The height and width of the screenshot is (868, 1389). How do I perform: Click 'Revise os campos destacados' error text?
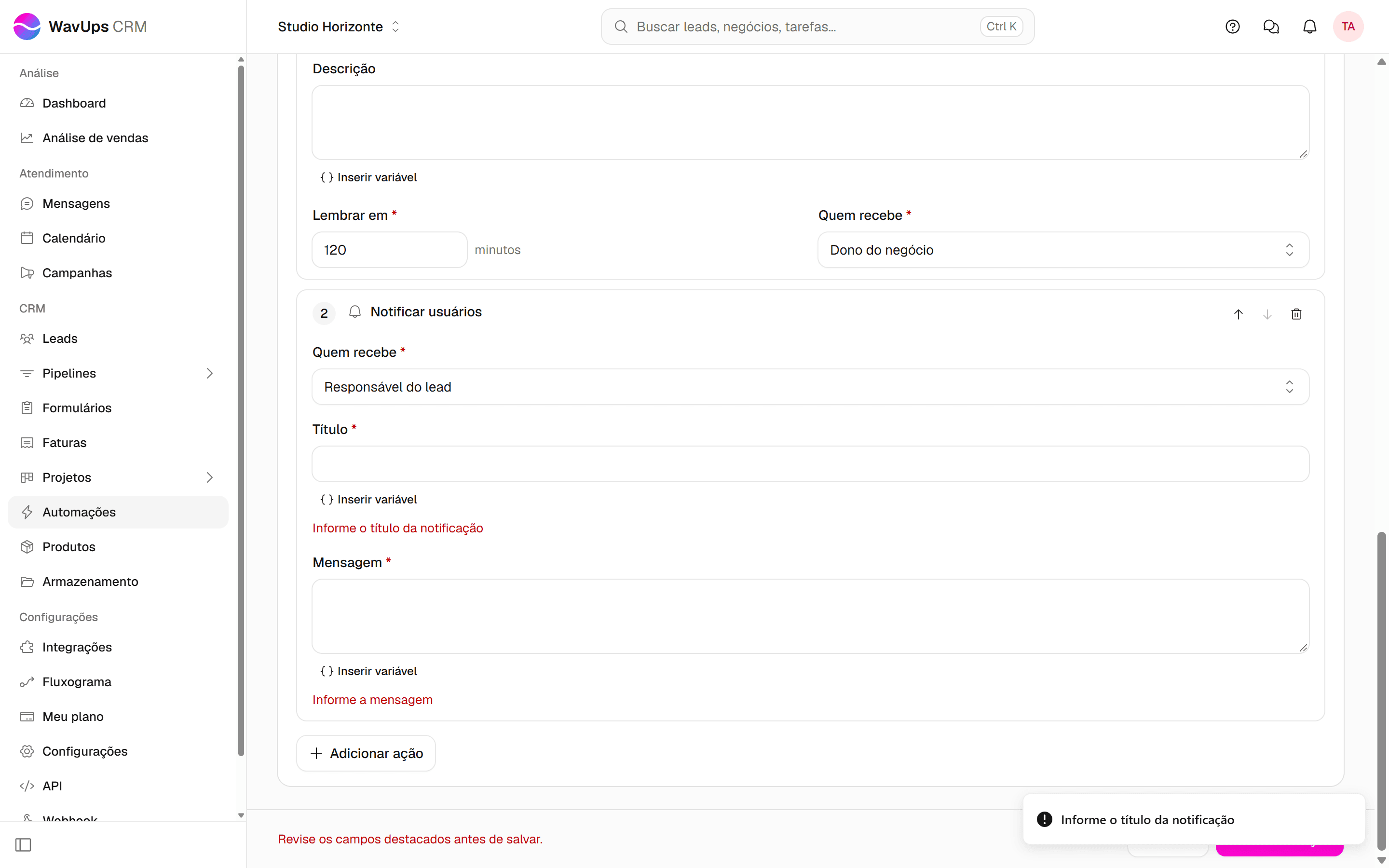(x=410, y=839)
